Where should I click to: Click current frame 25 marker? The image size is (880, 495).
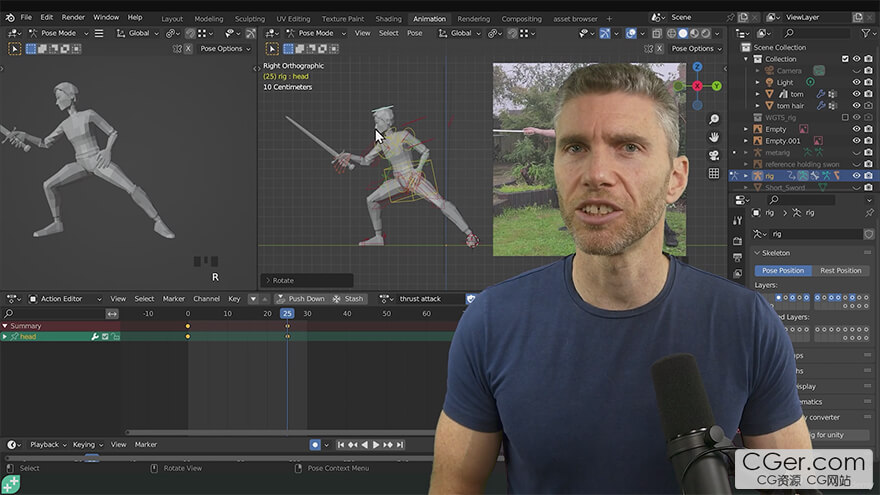point(287,314)
